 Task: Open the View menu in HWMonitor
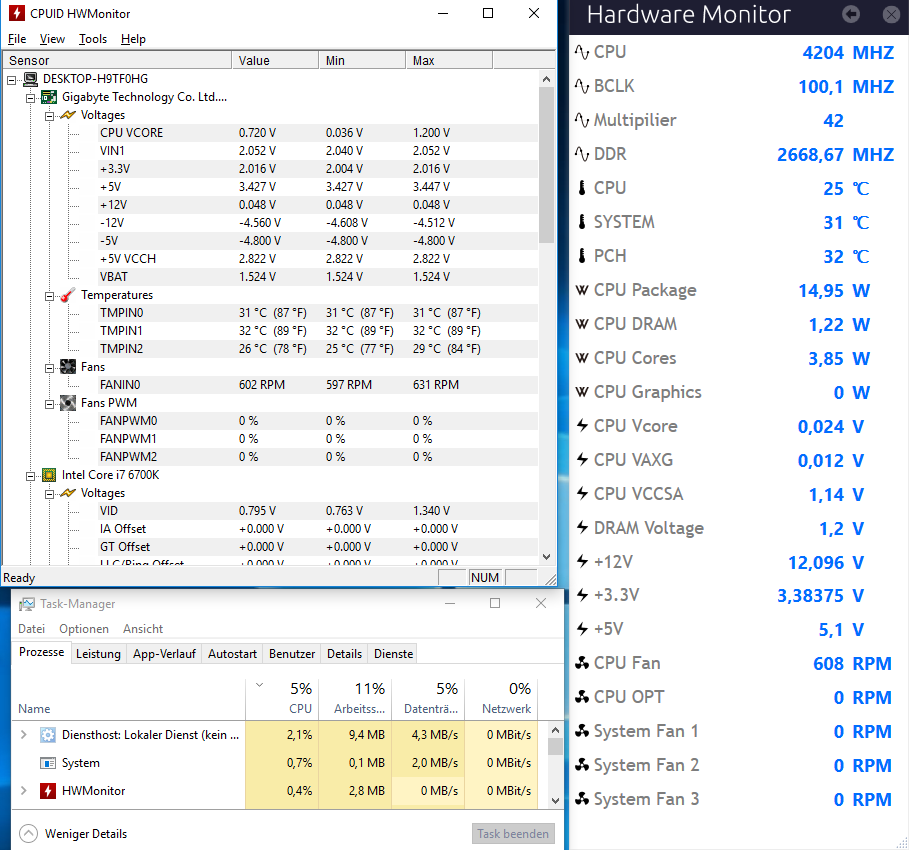pos(52,39)
